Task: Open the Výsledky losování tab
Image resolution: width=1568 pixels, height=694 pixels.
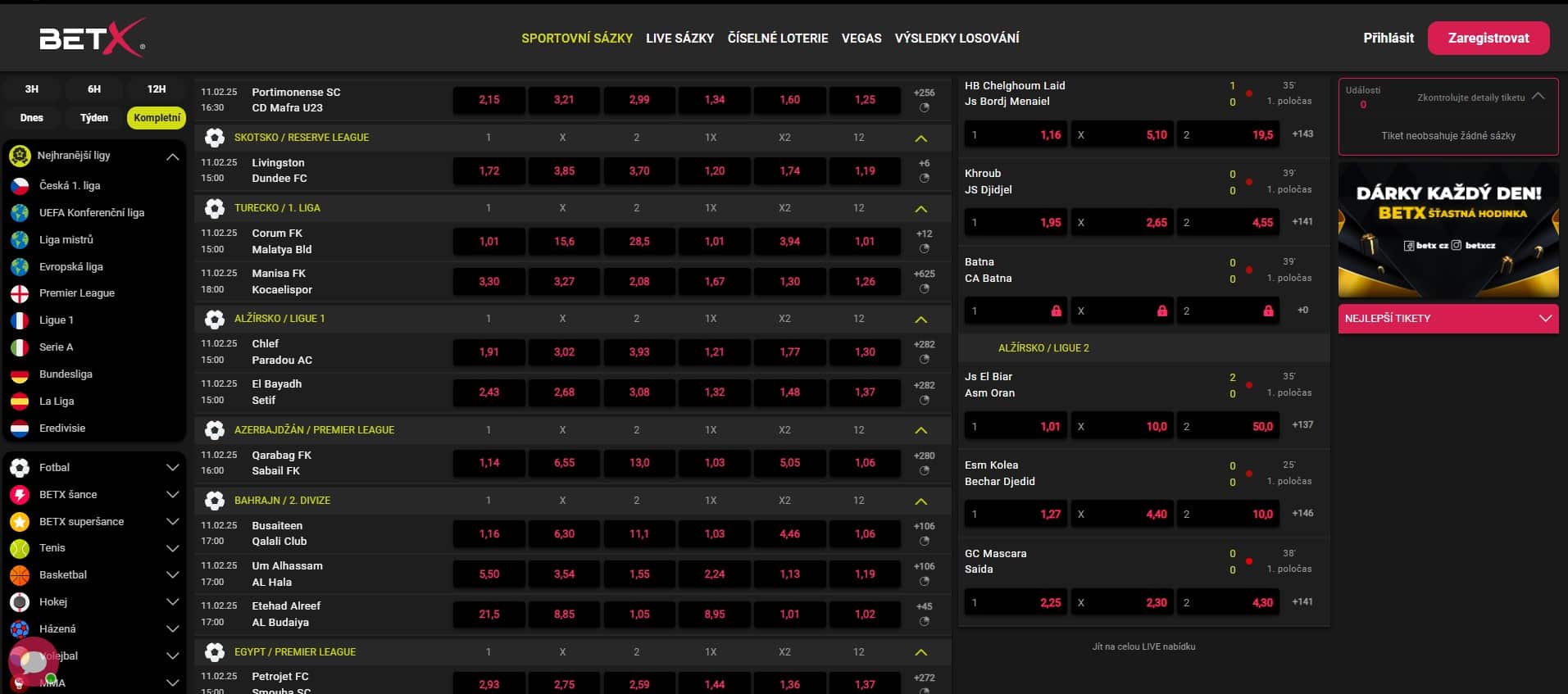Action: [x=957, y=39]
